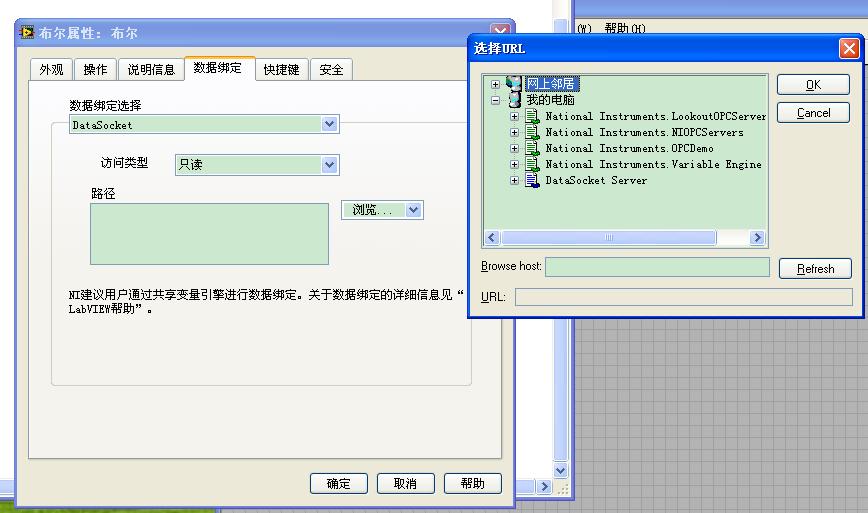Switch to the 外观 tab
The height and width of the screenshot is (513, 868).
pos(51,69)
